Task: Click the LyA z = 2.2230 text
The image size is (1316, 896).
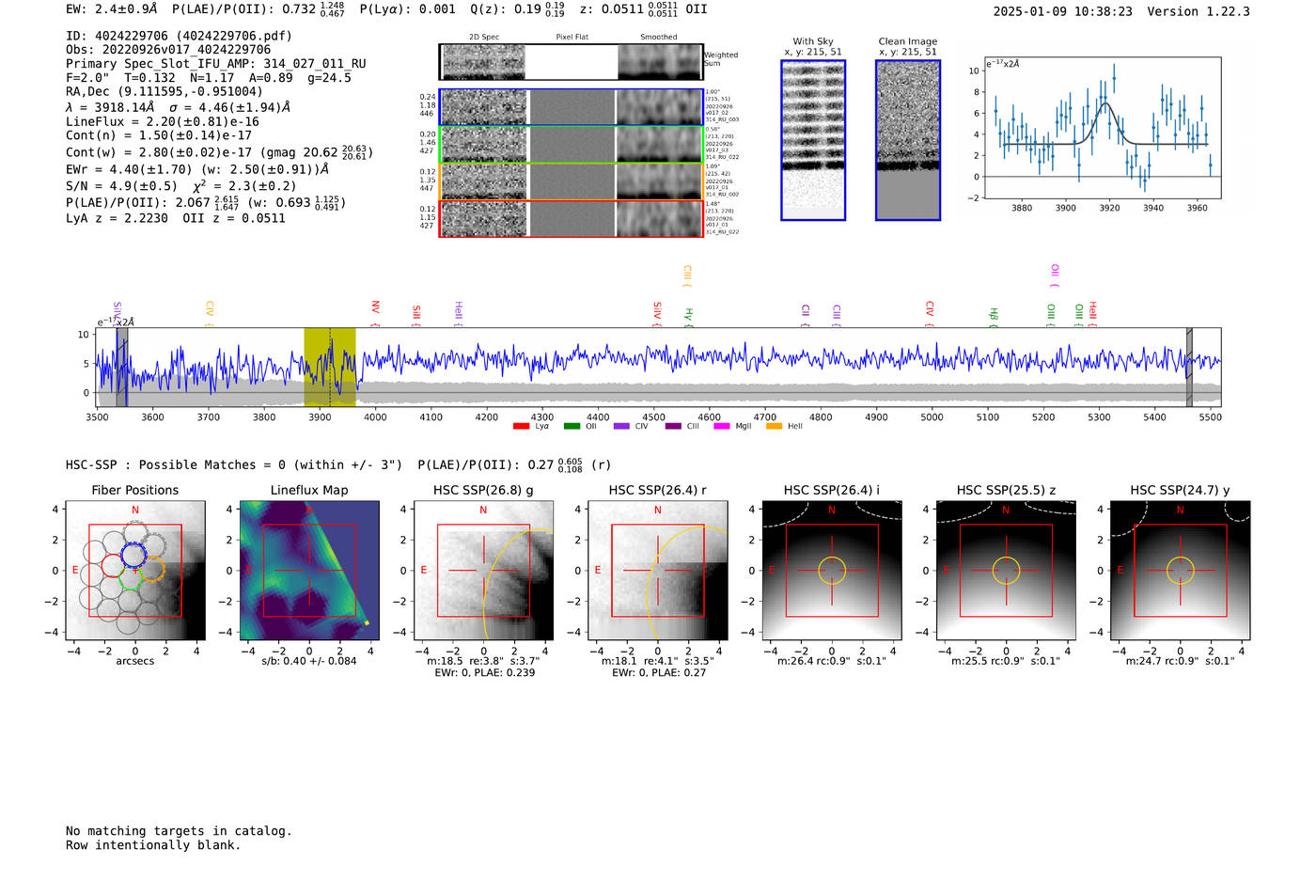Action: coord(117,218)
